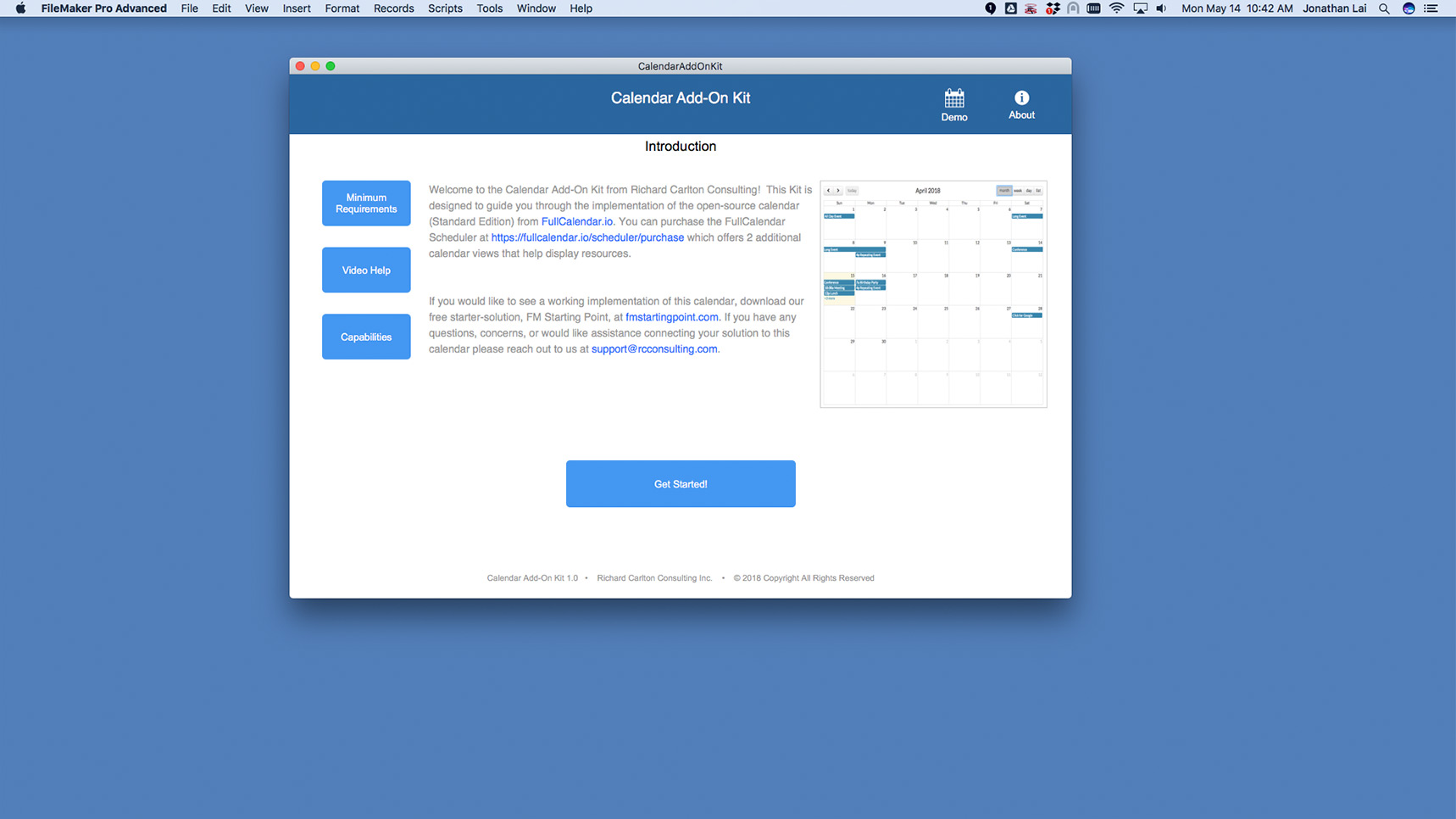Open the Scripts menu

click(445, 8)
